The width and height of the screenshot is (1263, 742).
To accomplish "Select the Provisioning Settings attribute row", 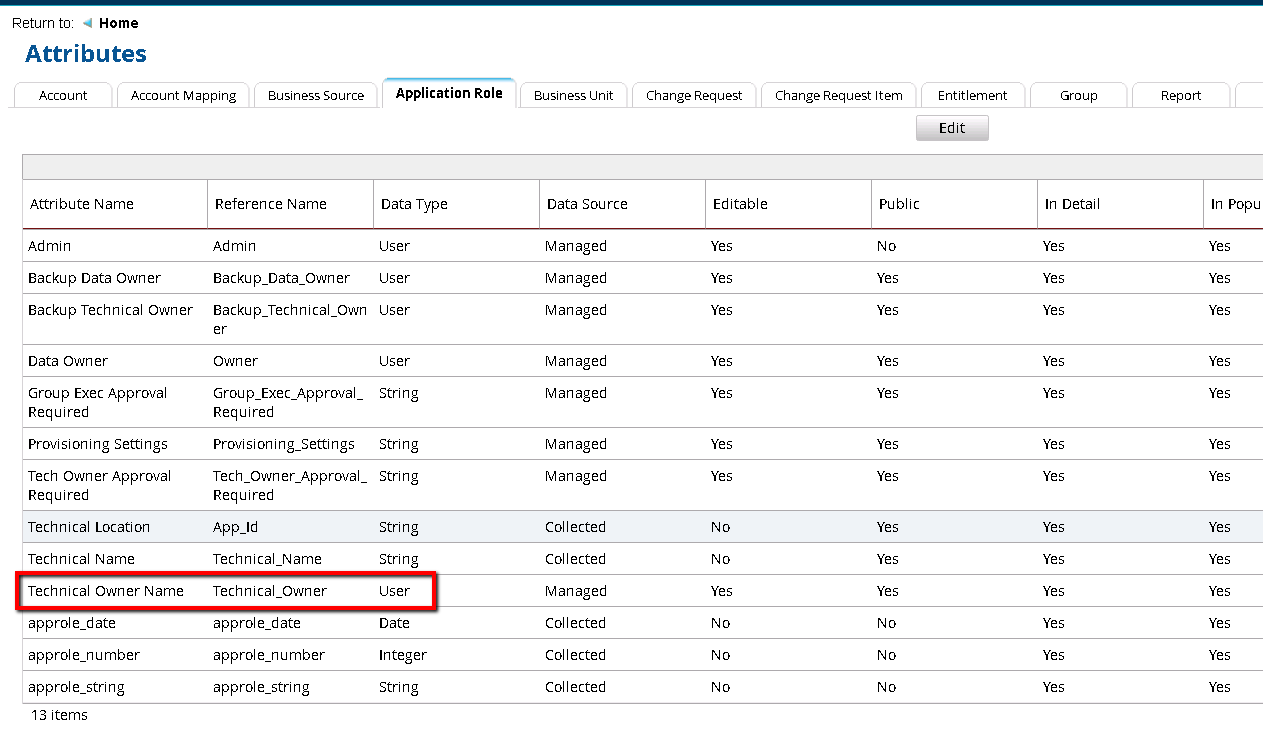I will (98, 444).
